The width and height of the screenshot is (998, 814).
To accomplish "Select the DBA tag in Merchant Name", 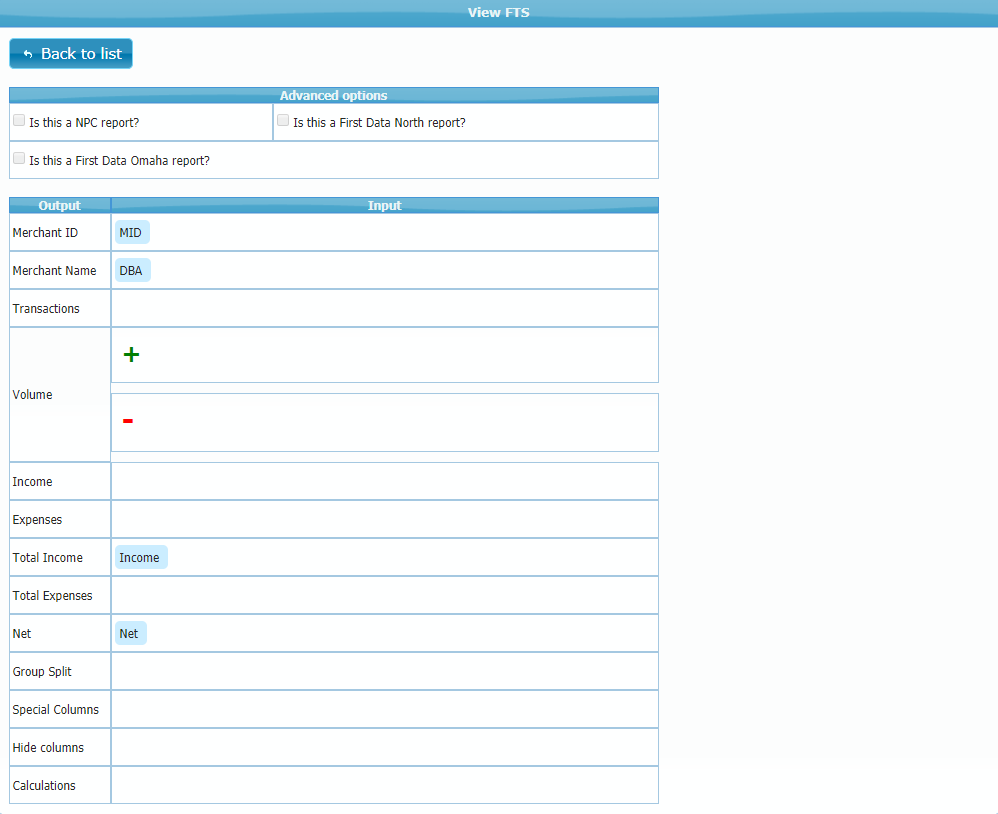I will coord(132,271).
